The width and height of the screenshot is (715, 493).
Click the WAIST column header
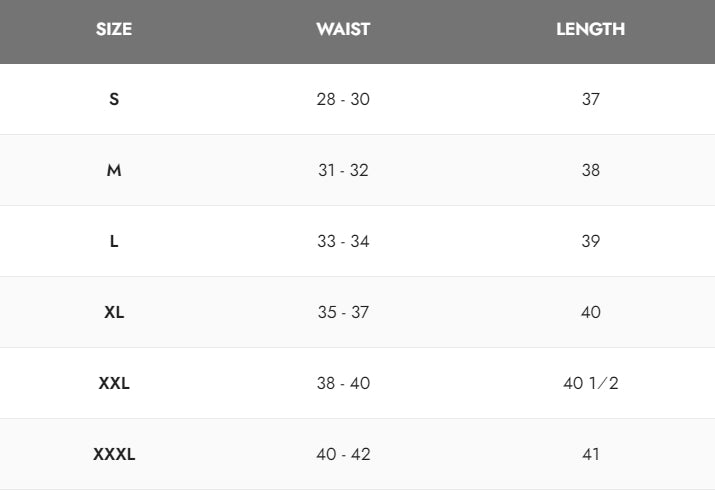(x=343, y=29)
